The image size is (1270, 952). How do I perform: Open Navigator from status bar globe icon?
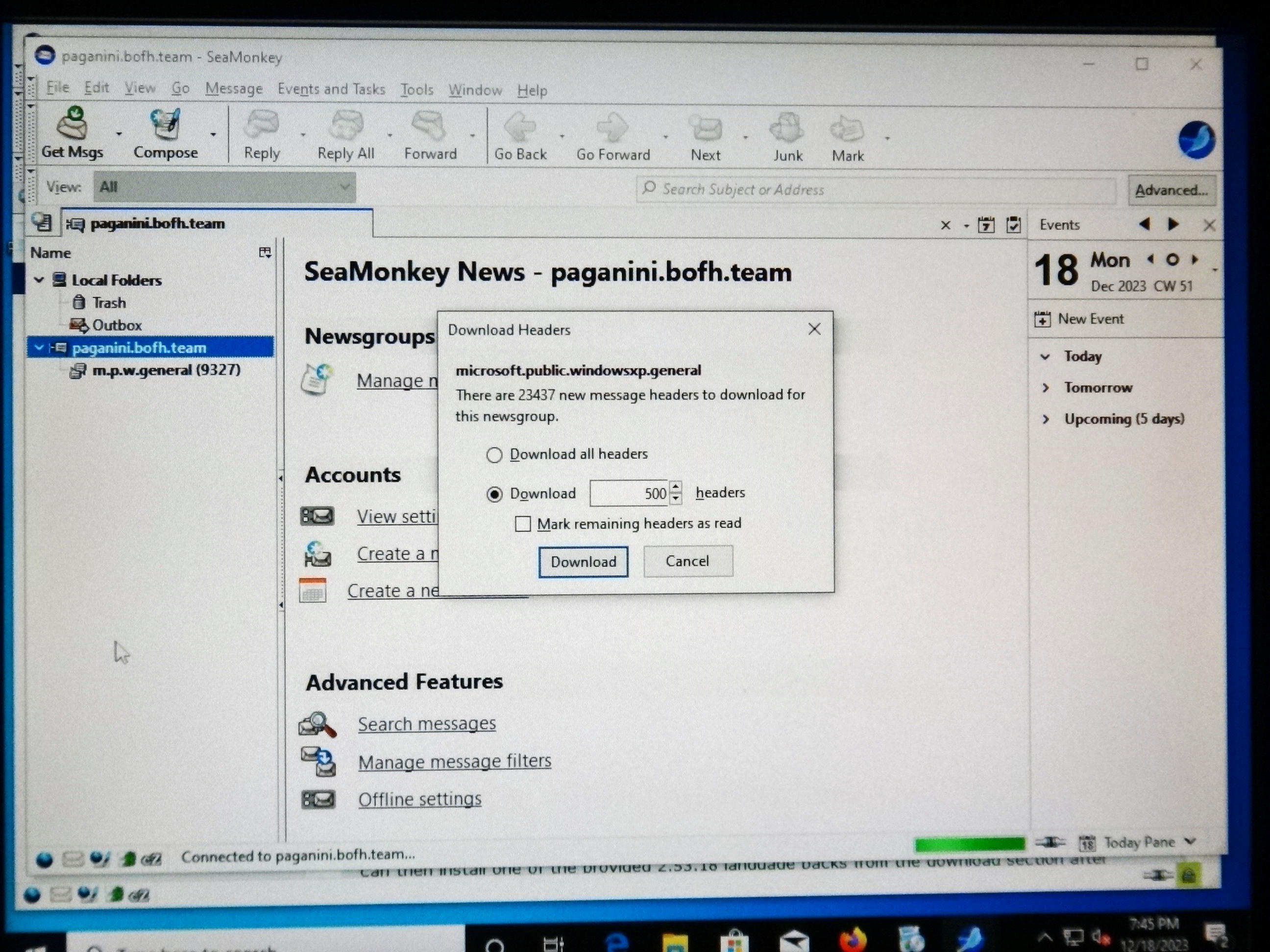point(45,859)
